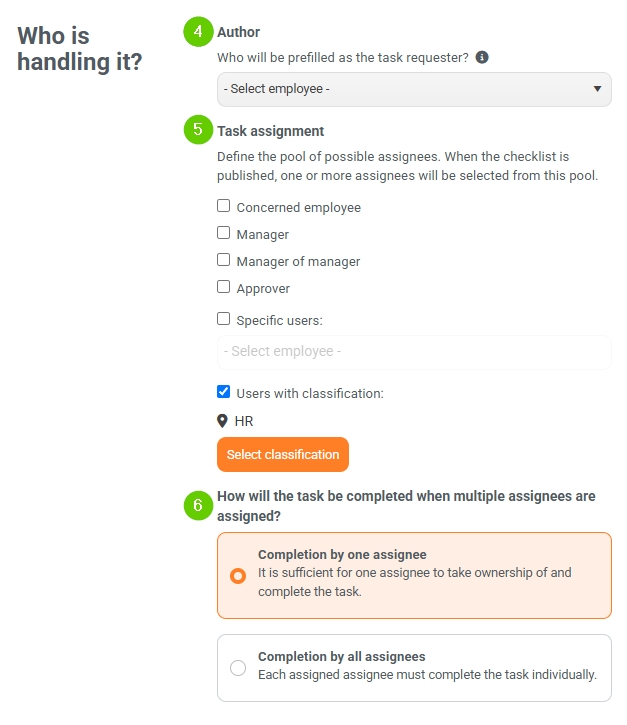
Task: Open the Author Select employee dropdown
Action: [414, 89]
